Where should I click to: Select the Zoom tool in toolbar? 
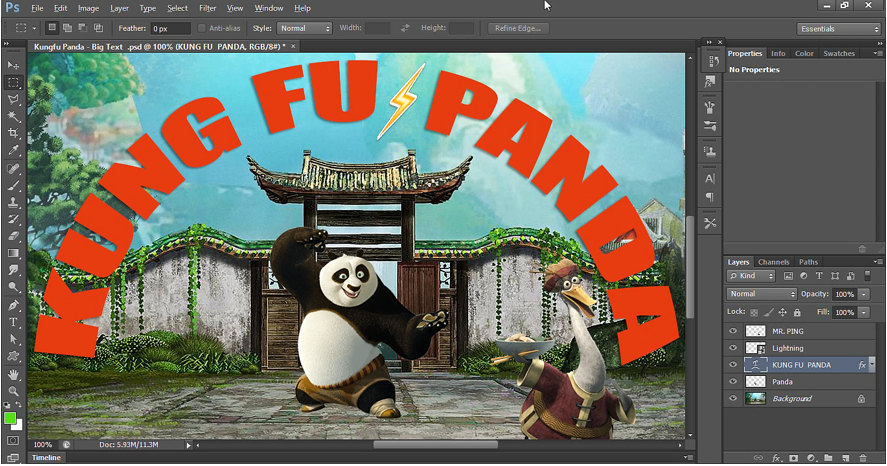(x=13, y=391)
